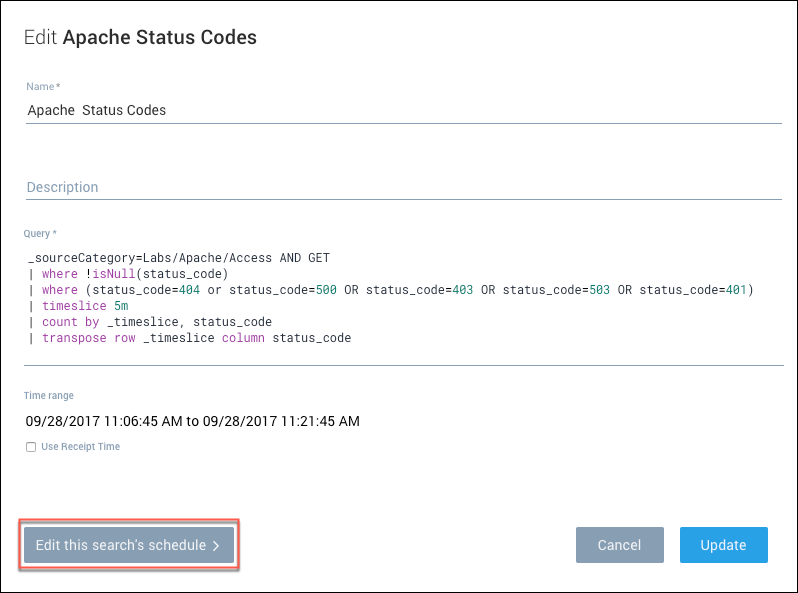Screen dimensions: 798x593
Task: Click the Use Receipt Time label
Action: coord(80,447)
